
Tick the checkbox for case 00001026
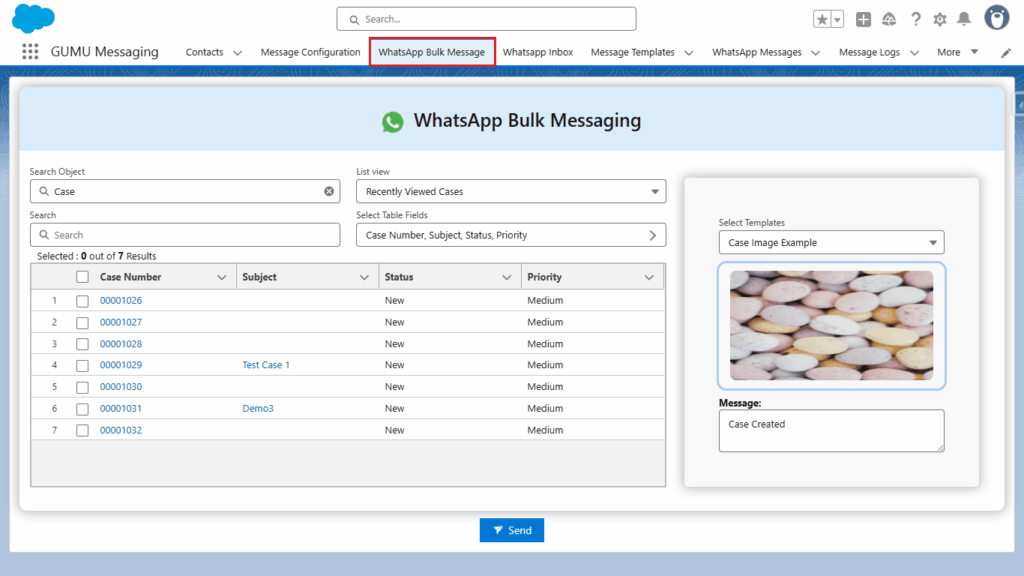pyautogui.click(x=83, y=301)
